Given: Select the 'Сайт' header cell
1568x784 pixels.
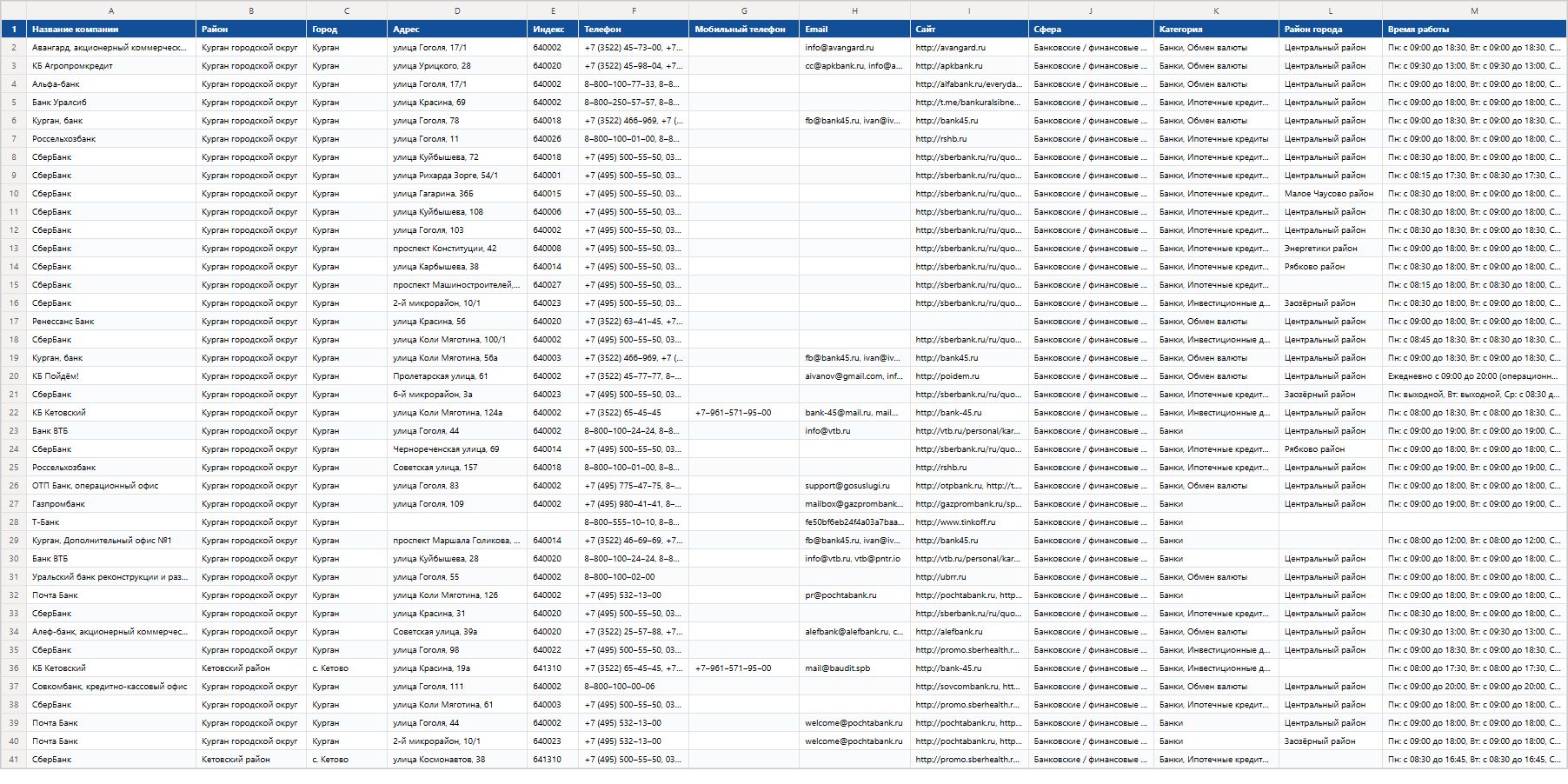Looking at the screenshot, I should [969, 29].
